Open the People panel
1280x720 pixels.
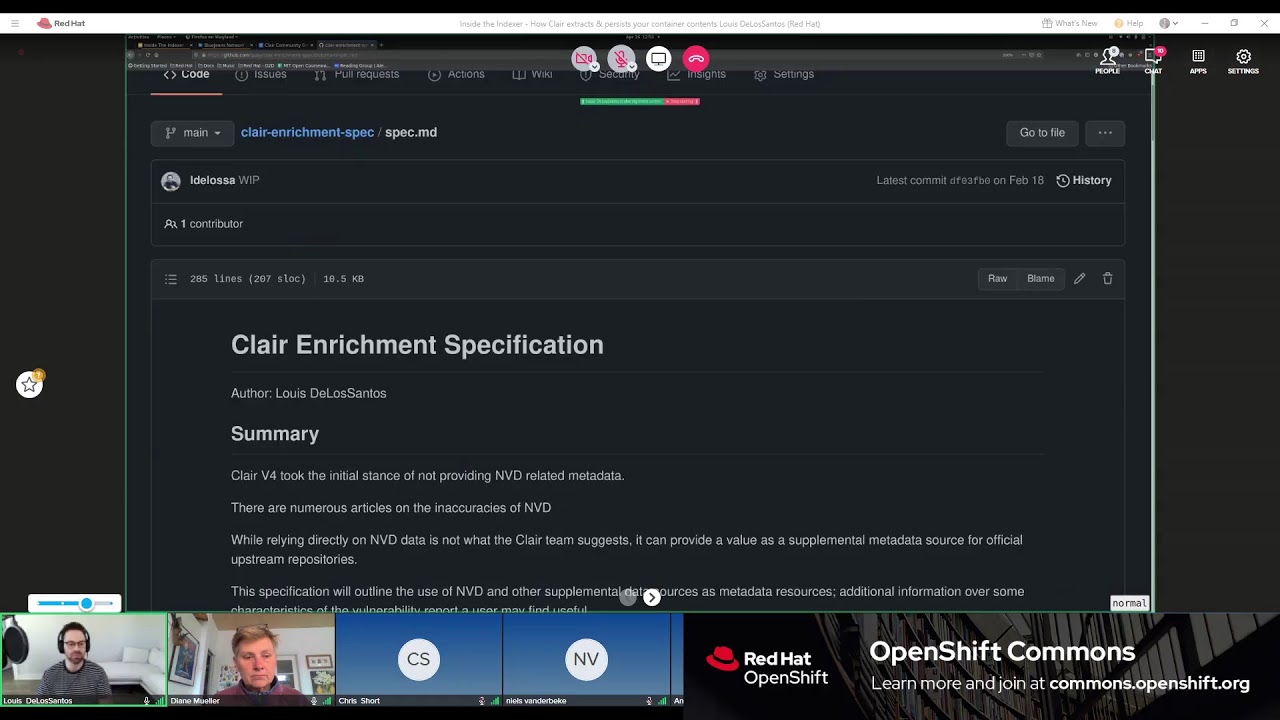pyautogui.click(x=1107, y=61)
